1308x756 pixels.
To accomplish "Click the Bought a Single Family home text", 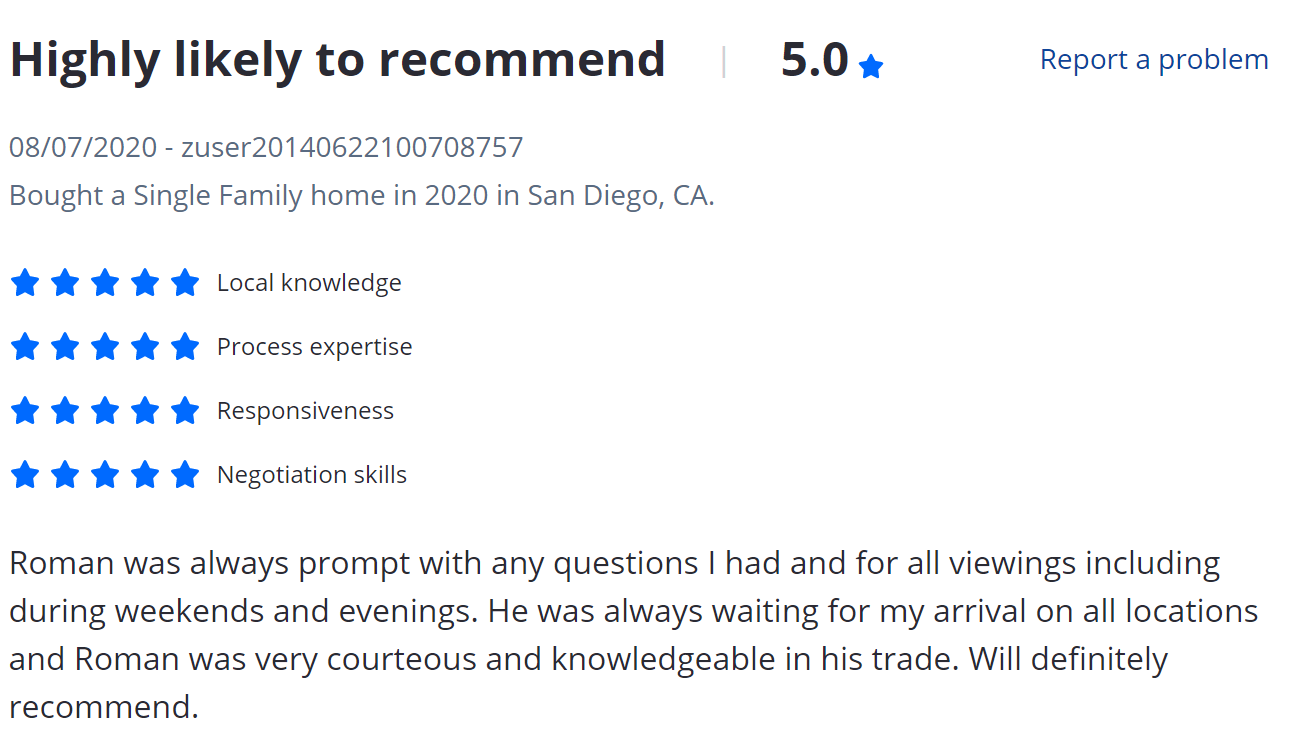I will click(361, 195).
